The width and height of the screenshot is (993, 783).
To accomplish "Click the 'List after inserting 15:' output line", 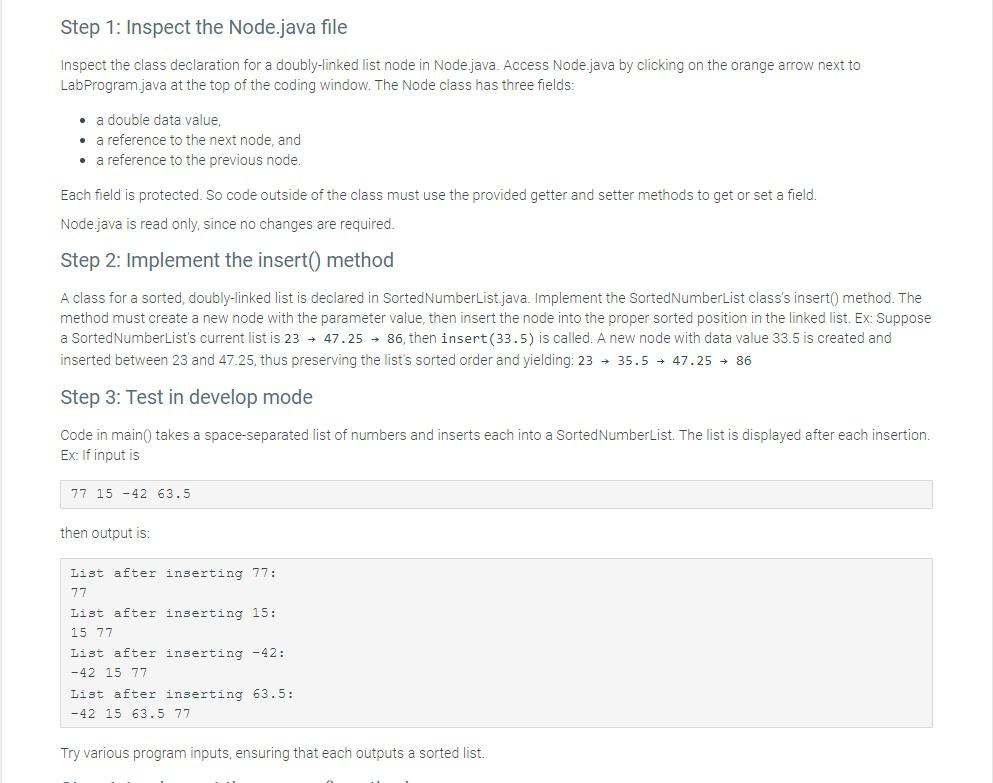I will pyautogui.click(x=173, y=613).
